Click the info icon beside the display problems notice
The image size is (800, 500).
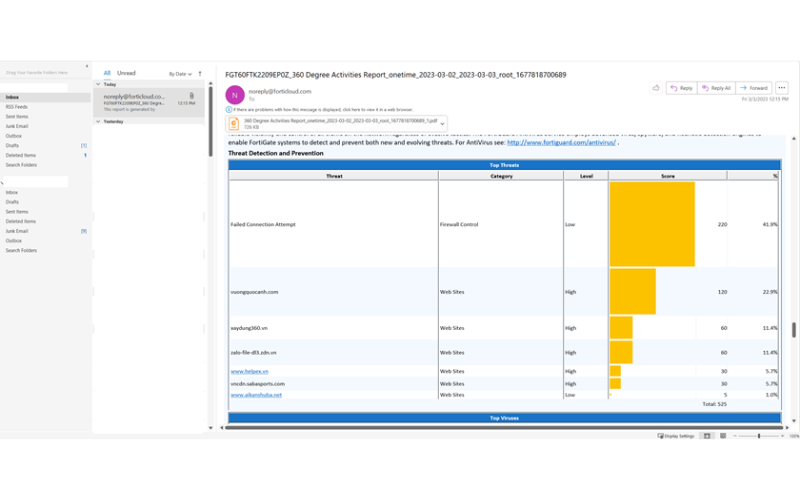pos(229,110)
